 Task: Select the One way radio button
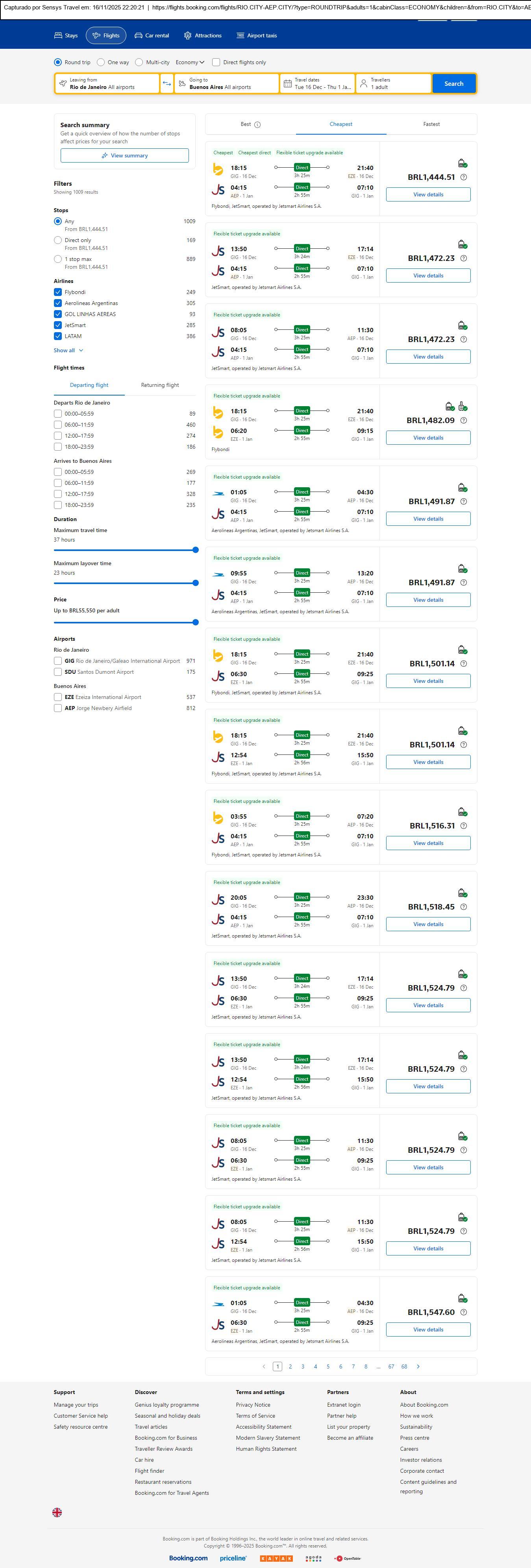(101, 62)
